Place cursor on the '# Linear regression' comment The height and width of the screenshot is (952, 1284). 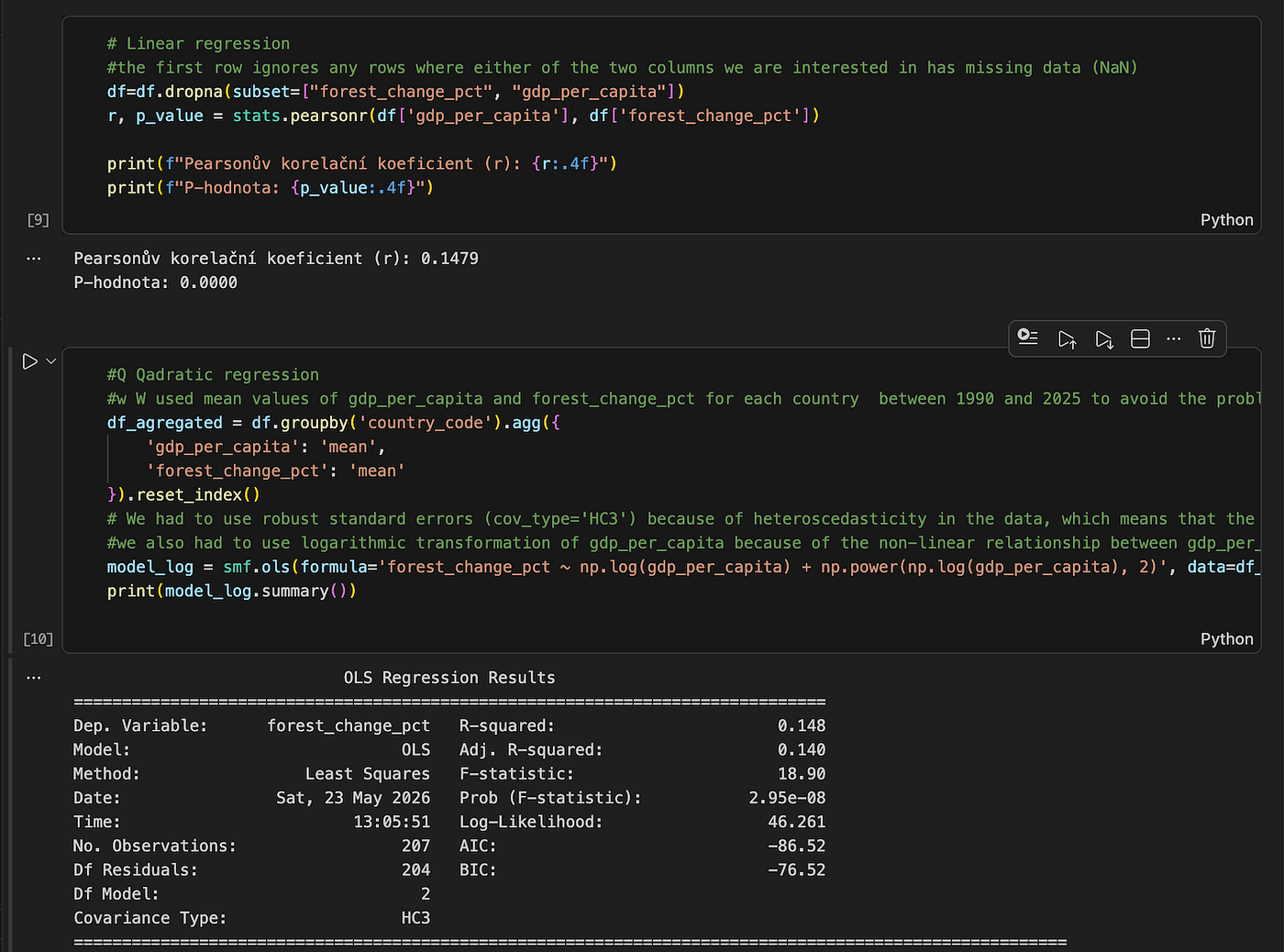pos(198,44)
